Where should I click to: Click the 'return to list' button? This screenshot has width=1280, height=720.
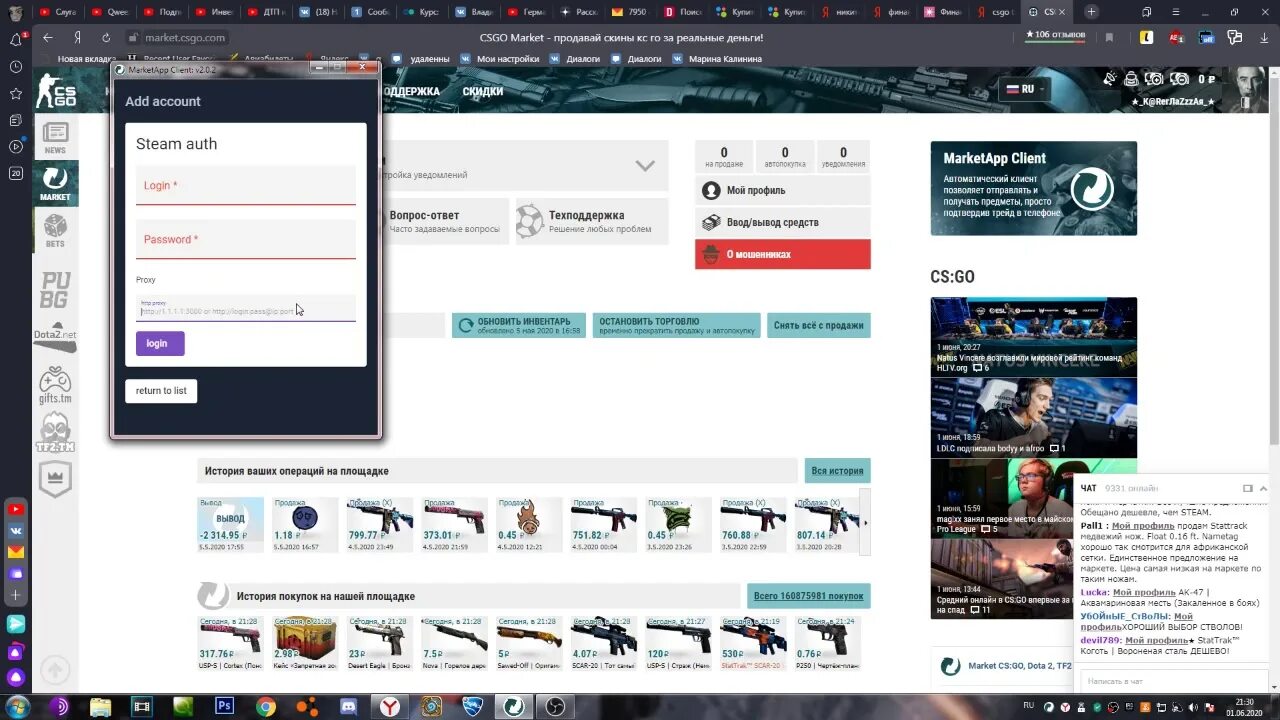(x=161, y=391)
